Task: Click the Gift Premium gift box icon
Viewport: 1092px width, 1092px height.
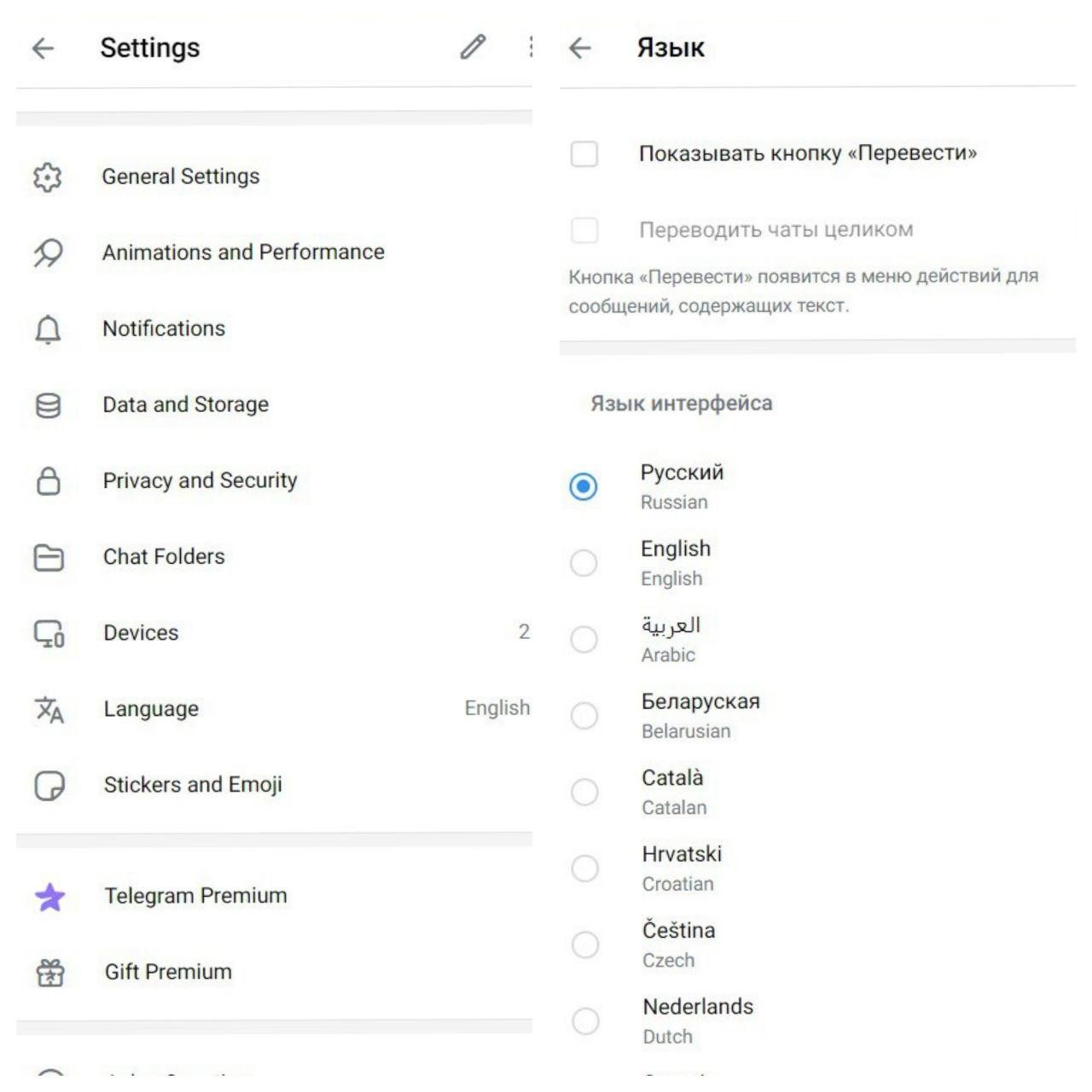Action: (49, 972)
